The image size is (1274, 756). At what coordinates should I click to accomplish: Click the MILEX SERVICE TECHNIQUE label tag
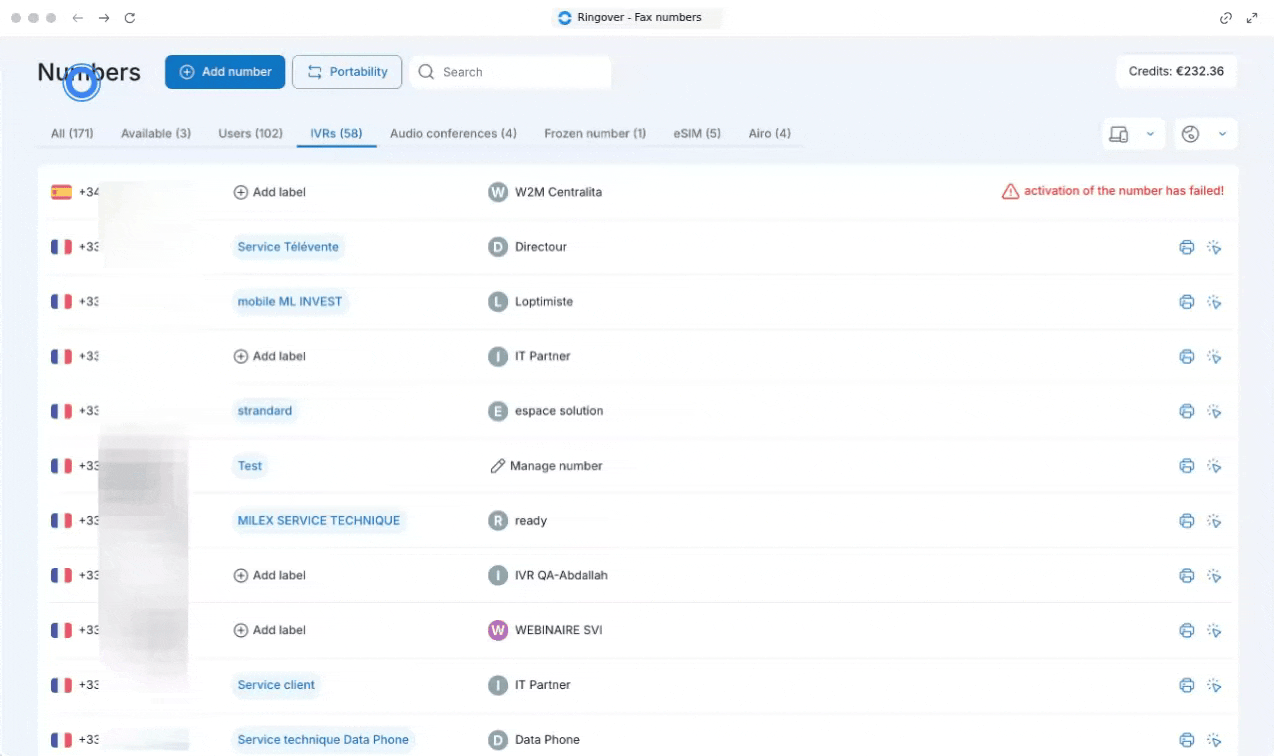(319, 521)
